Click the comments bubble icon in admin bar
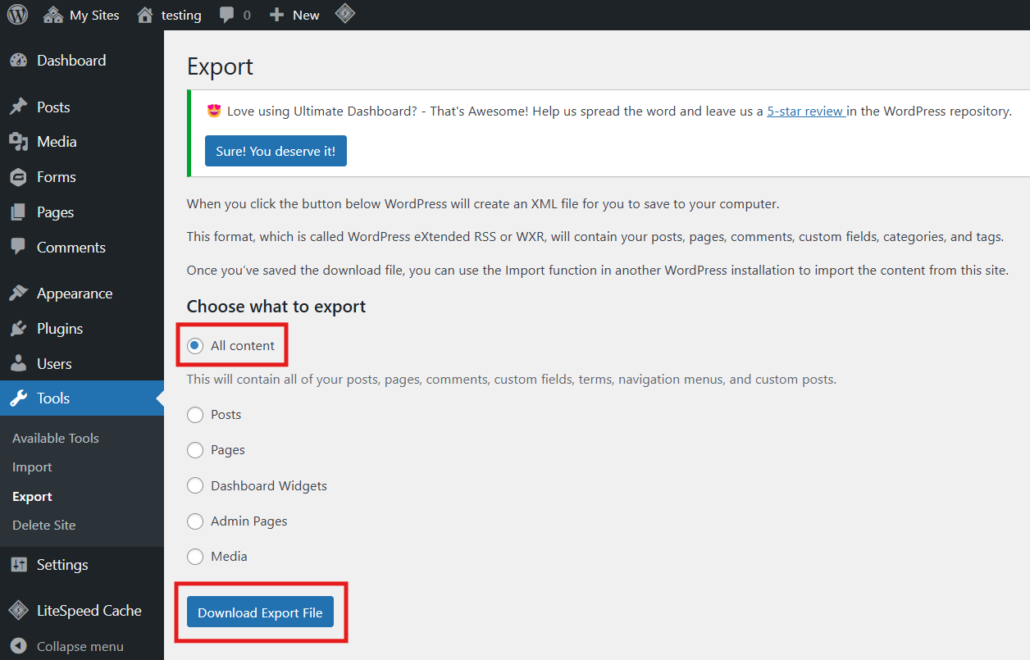The height and width of the screenshot is (660, 1030). coord(227,14)
